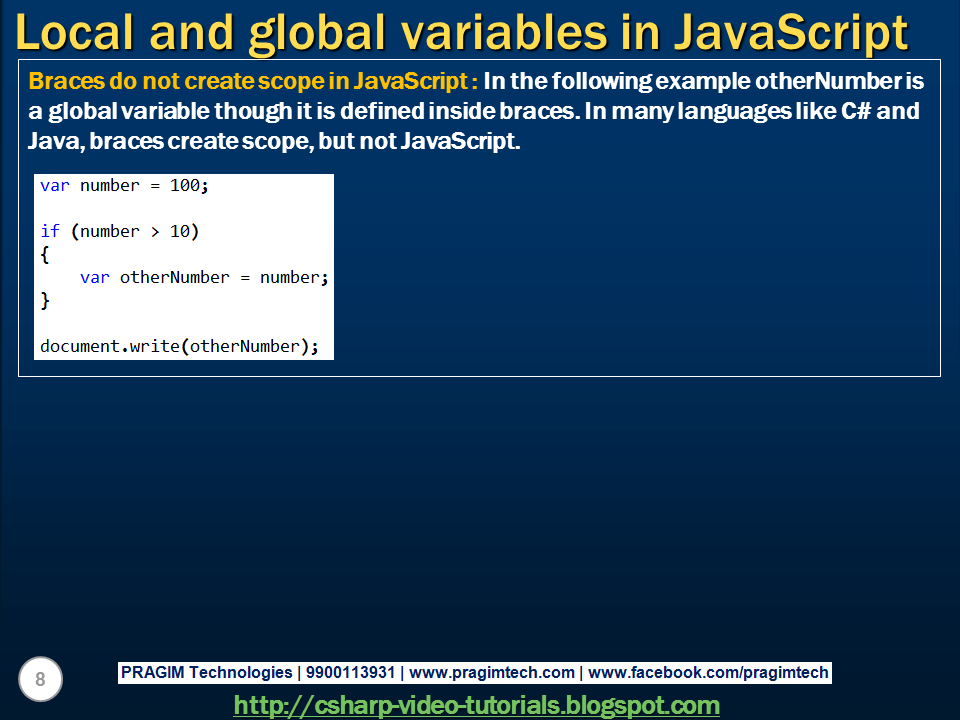Click the 'document.write(otherNumber);' code line

(179, 347)
